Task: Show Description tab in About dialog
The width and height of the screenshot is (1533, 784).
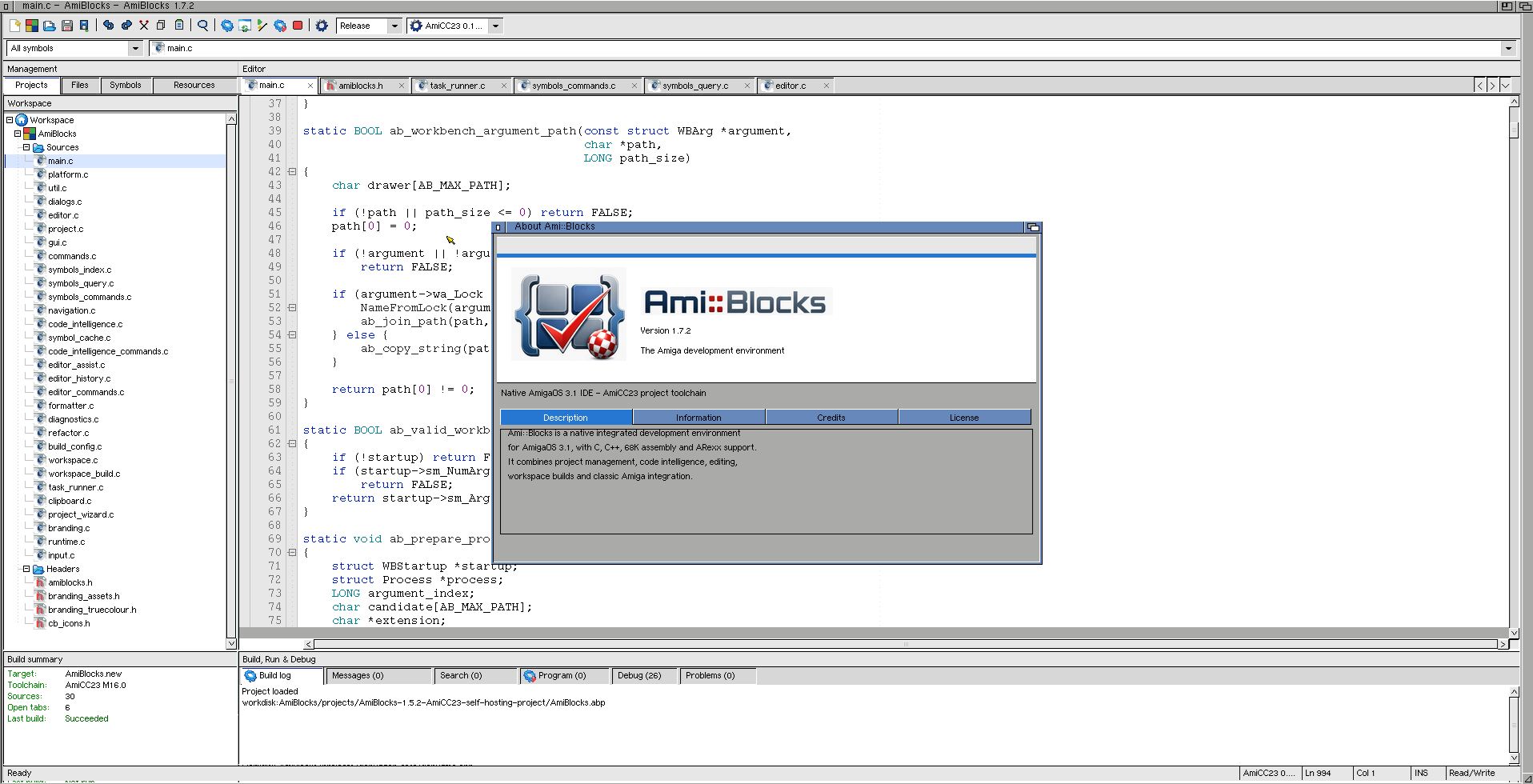Action: point(566,418)
